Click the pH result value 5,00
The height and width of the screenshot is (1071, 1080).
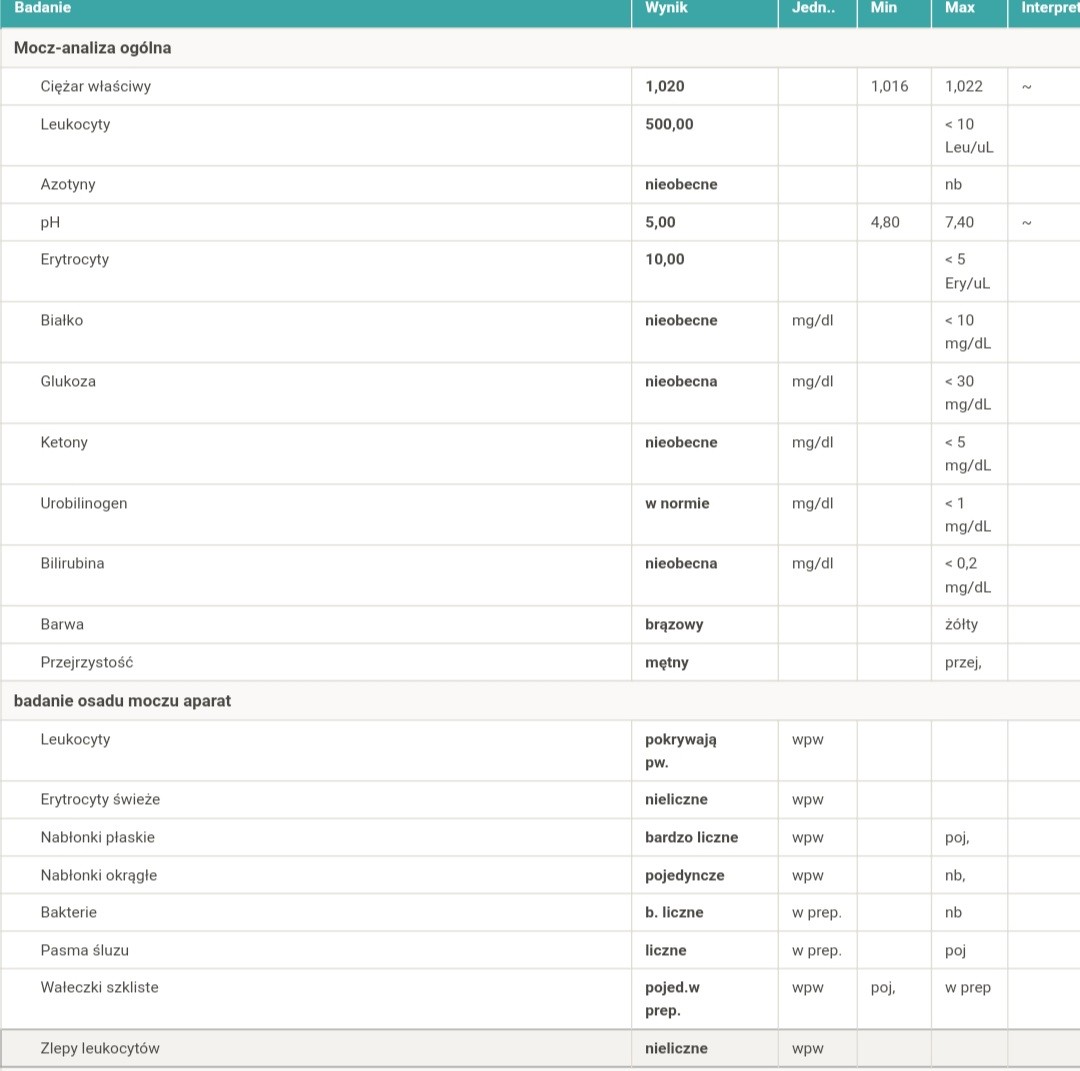click(660, 222)
